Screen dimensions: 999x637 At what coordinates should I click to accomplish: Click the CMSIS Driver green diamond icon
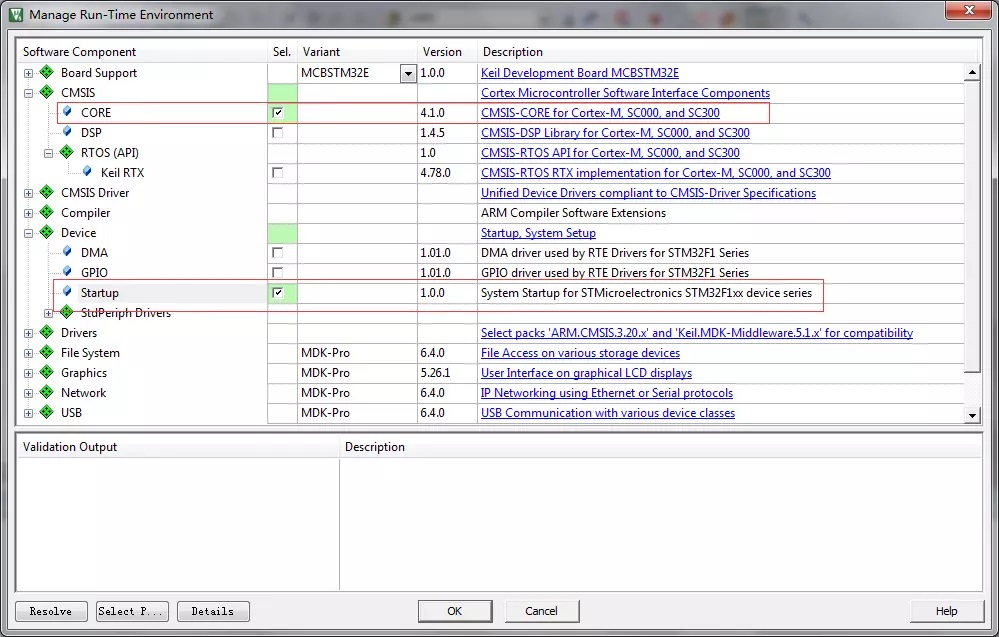pyautogui.click(x=47, y=192)
